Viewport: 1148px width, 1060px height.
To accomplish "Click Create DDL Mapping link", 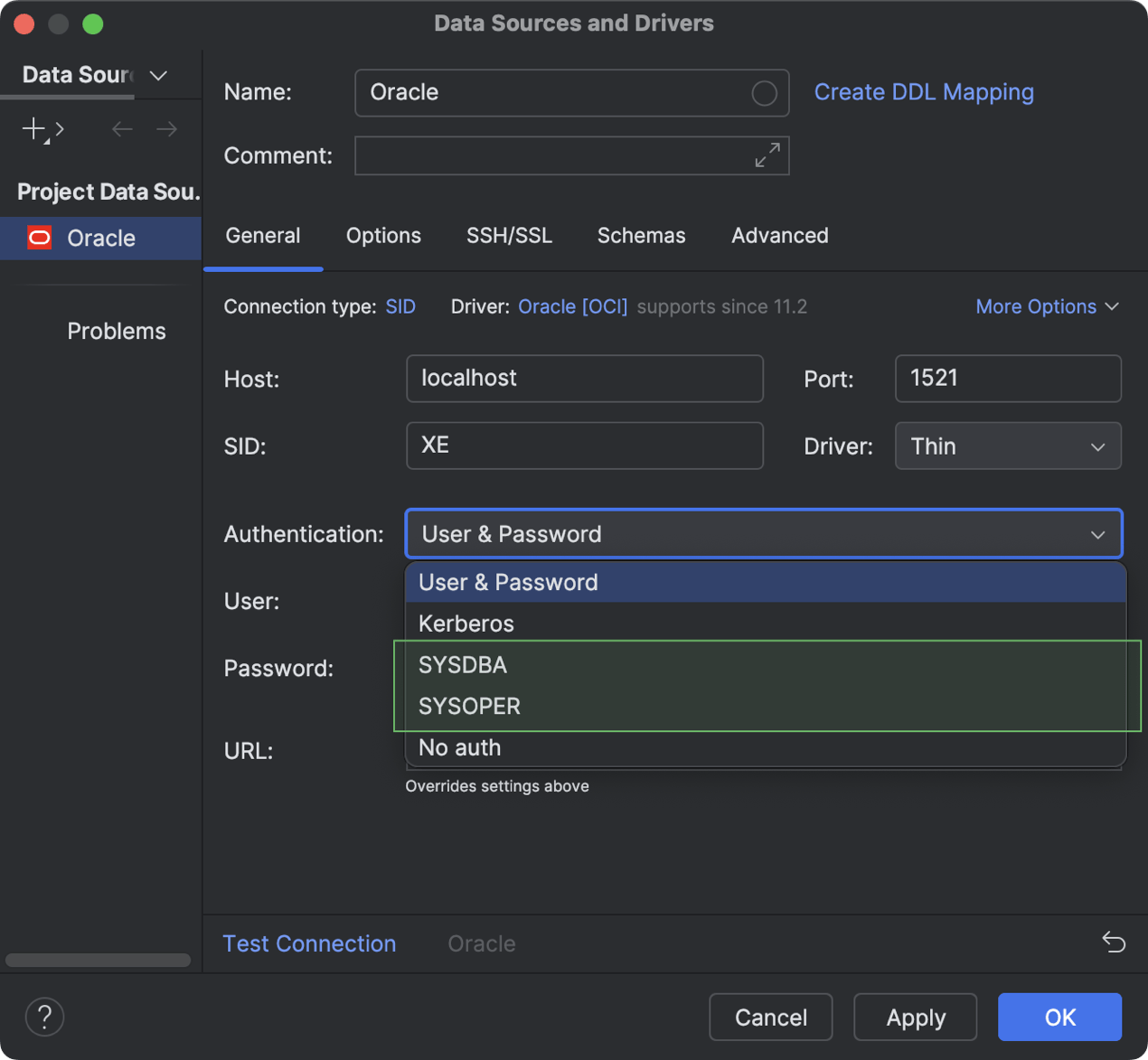I will click(x=923, y=92).
